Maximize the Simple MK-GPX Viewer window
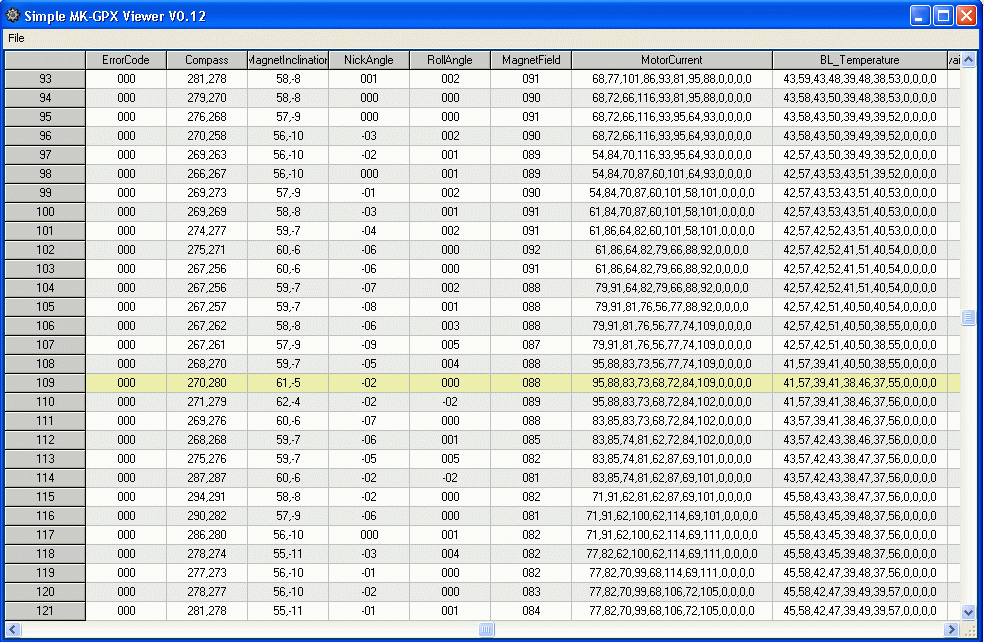 coord(943,16)
